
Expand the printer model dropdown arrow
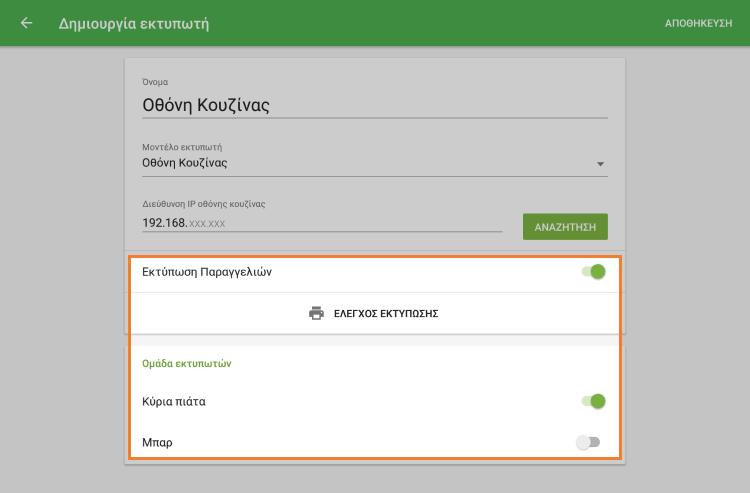(x=600, y=163)
